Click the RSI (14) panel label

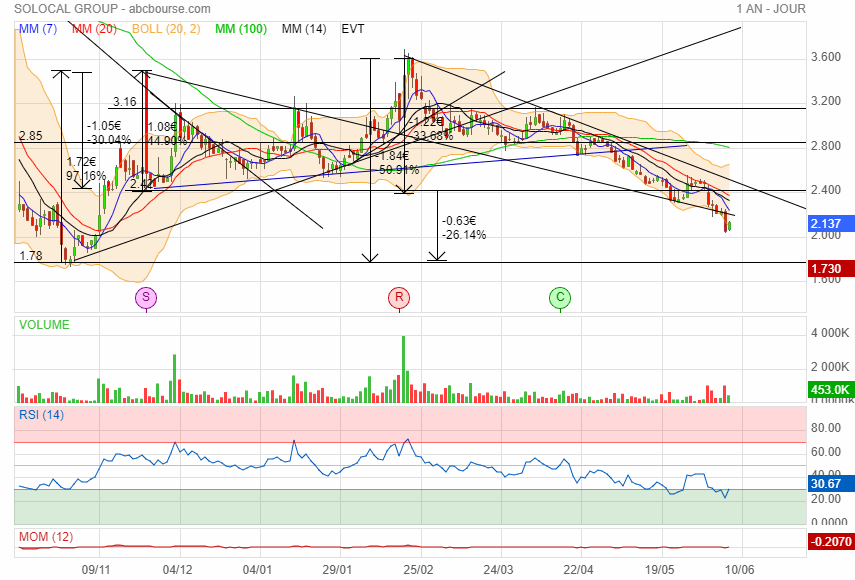click(41, 415)
